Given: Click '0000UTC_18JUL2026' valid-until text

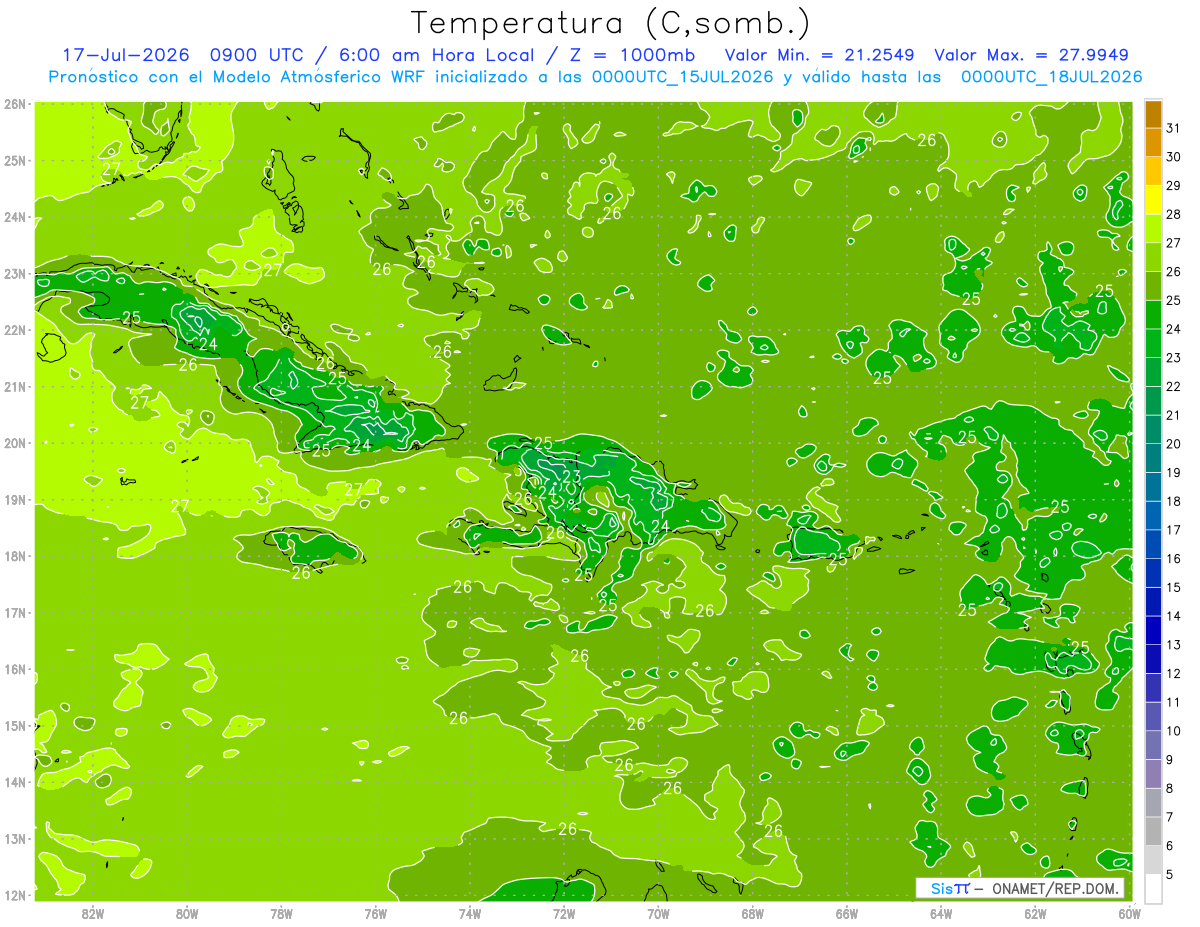Looking at the screenshot, I should [x=1051, y=77].
